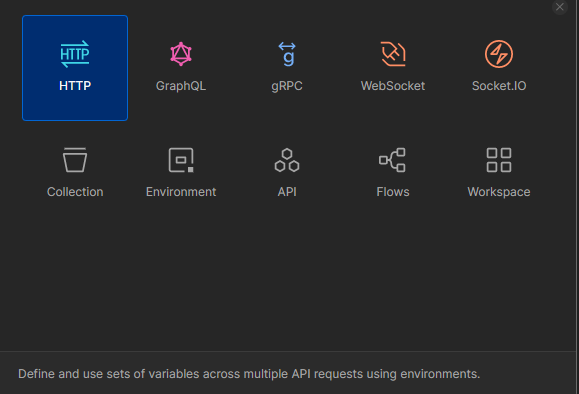
Task: Click the Collection label
Action: click(x=75, y=192)
